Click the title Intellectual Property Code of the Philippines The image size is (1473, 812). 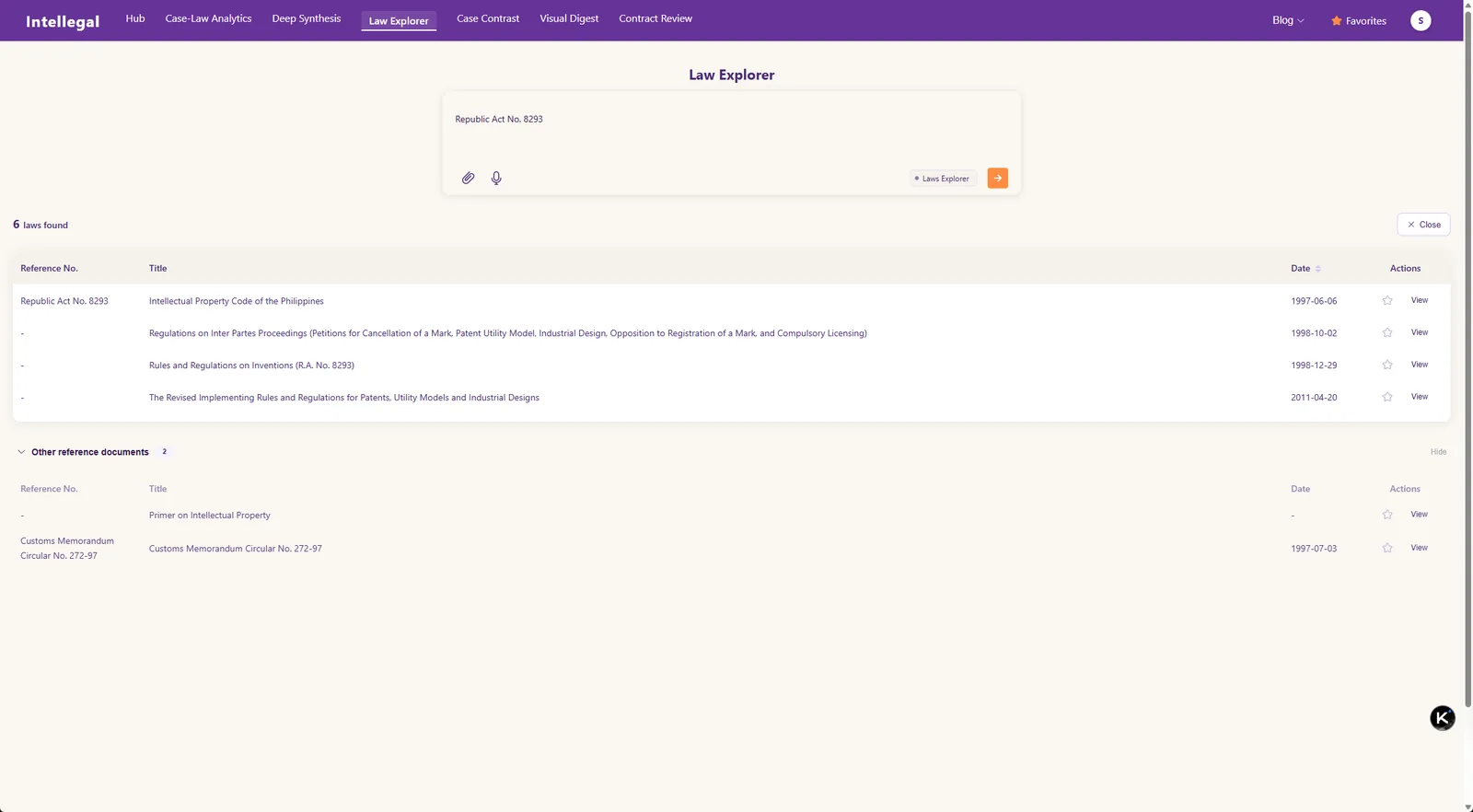pyautogui.click(x=237, y=301)
